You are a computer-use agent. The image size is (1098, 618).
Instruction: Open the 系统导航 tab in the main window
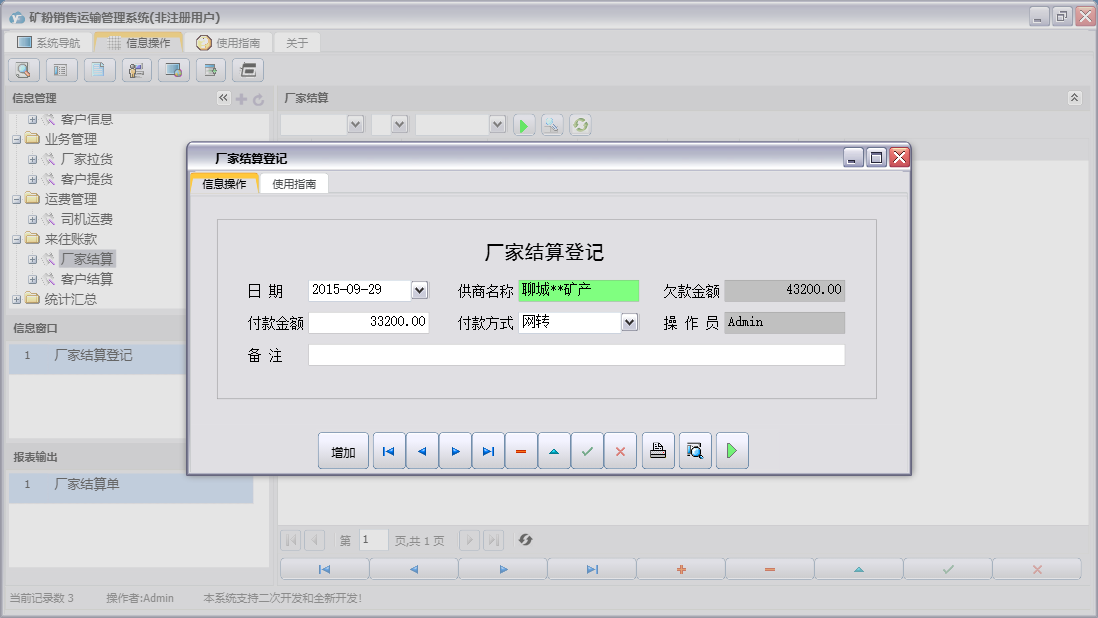coord(48,43)
